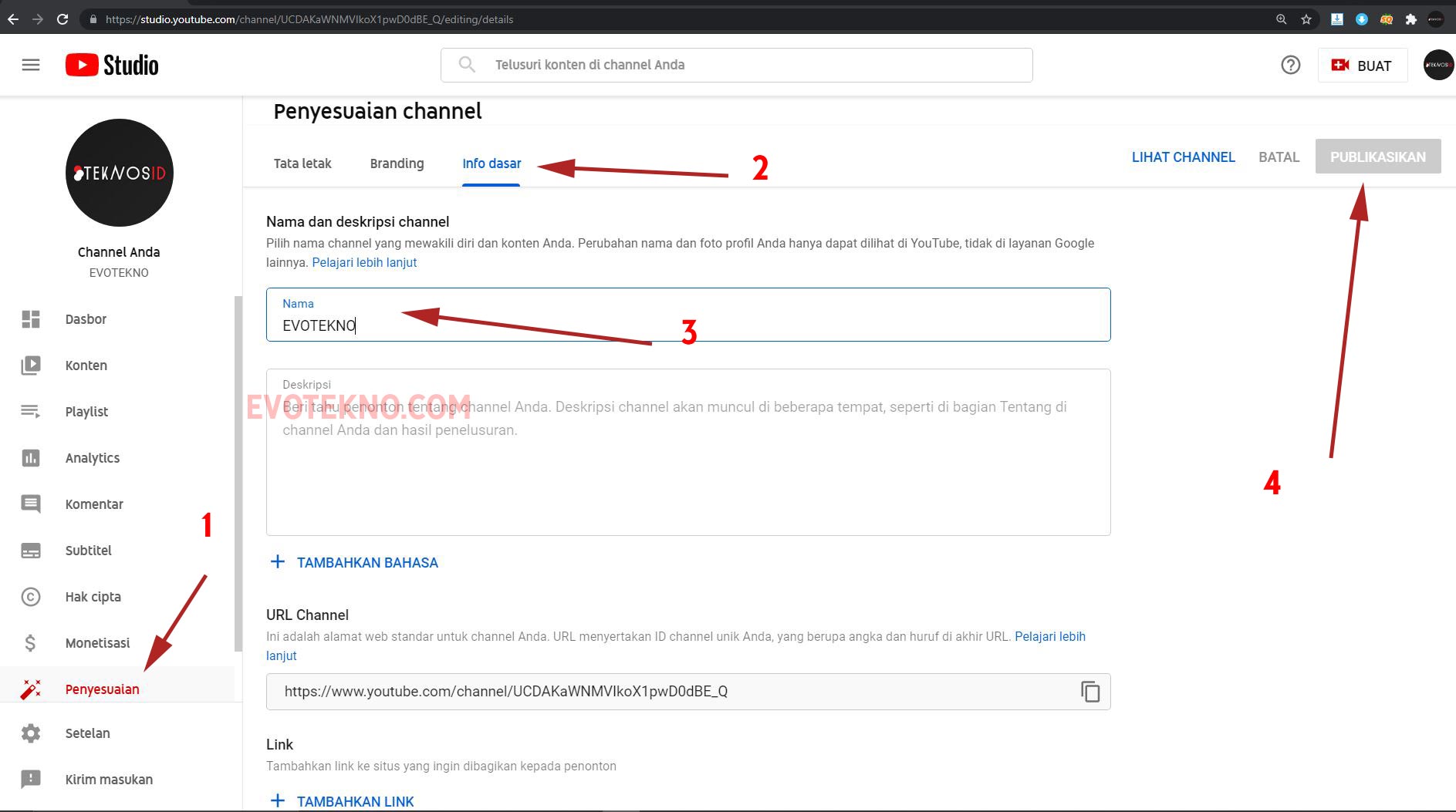Viewport: 1456px width, 812px height.
Task: Open Hak cipta copyright icon
Action: point(31,597)
